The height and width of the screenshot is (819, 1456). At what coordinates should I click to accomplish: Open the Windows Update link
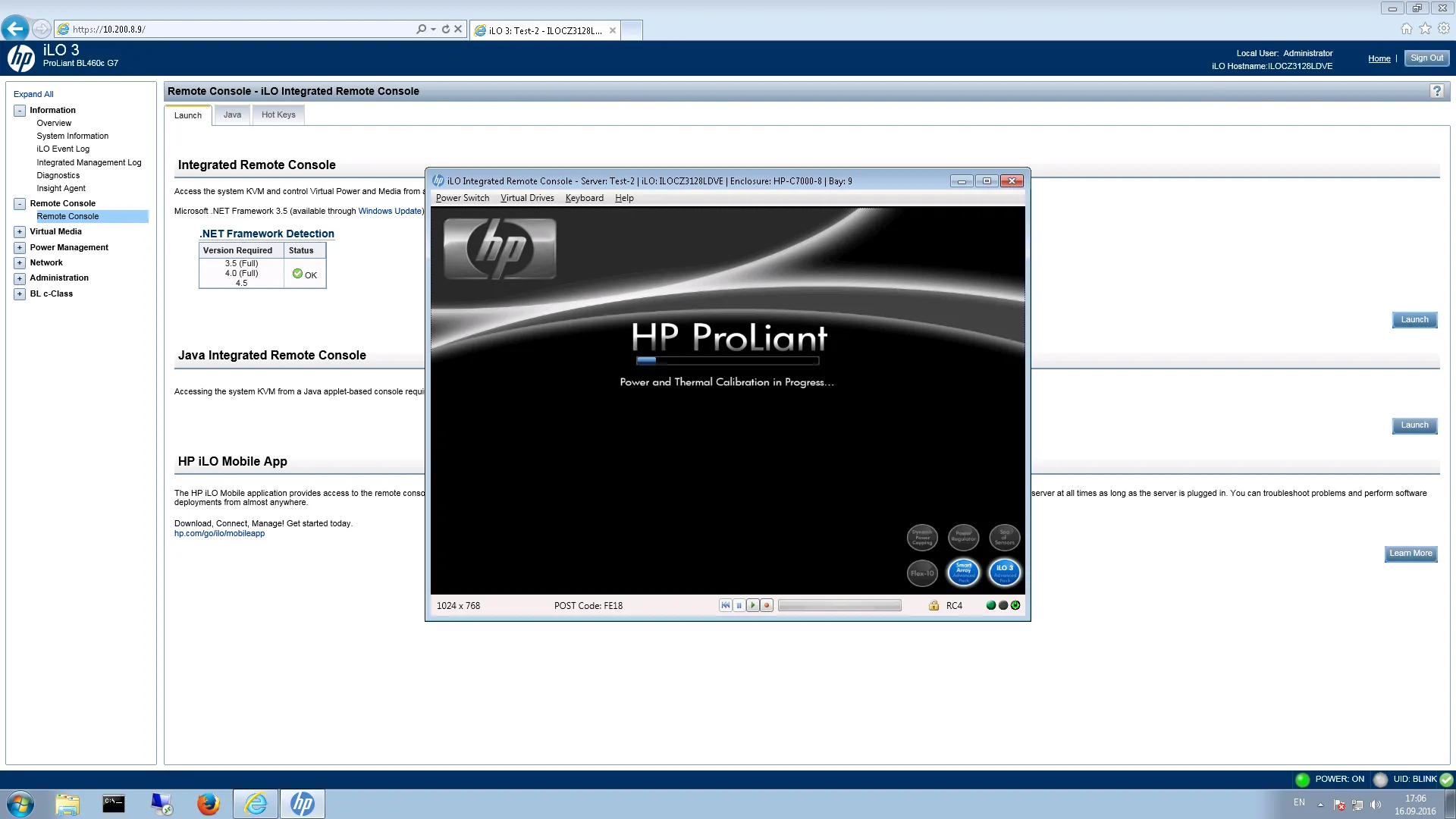[390, 211]
